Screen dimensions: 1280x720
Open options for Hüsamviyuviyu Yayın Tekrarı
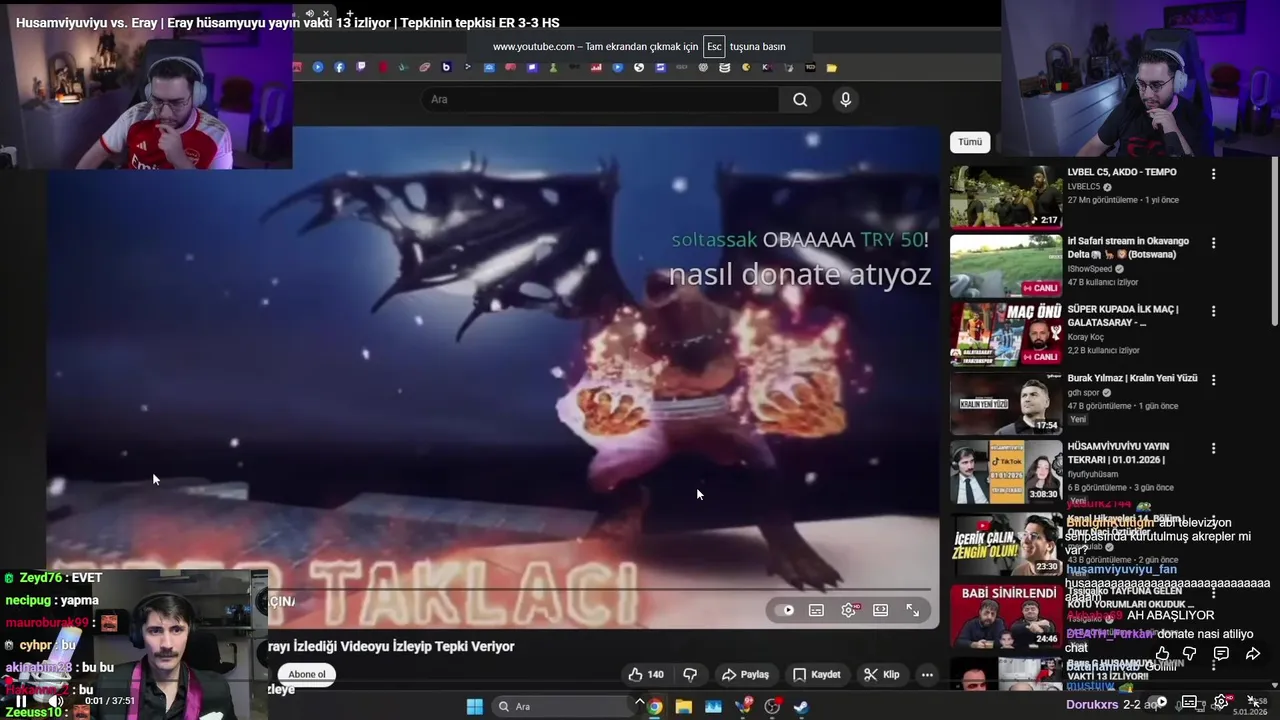[x=1213, y=449]
